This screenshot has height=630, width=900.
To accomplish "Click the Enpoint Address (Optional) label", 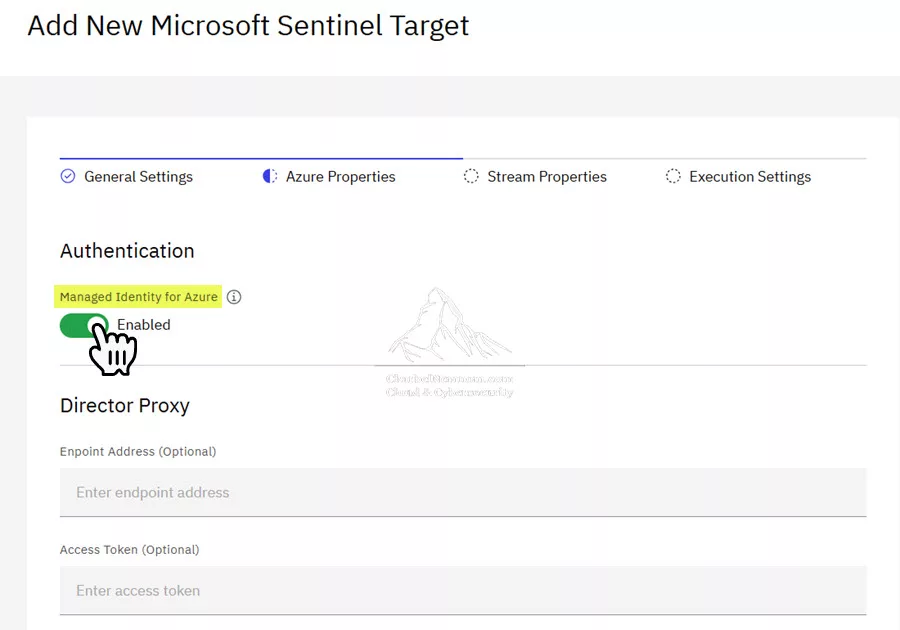I will [x=138, y=452].
